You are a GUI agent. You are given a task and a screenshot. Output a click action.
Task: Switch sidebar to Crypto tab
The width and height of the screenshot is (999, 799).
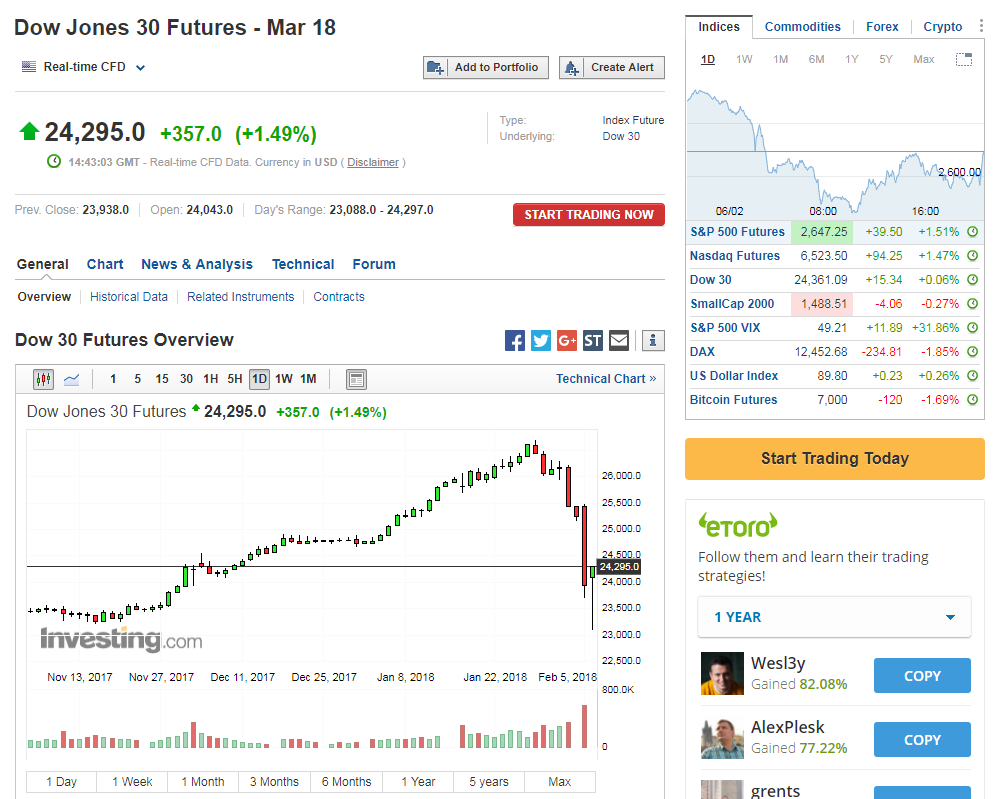(x=942, y=27)
